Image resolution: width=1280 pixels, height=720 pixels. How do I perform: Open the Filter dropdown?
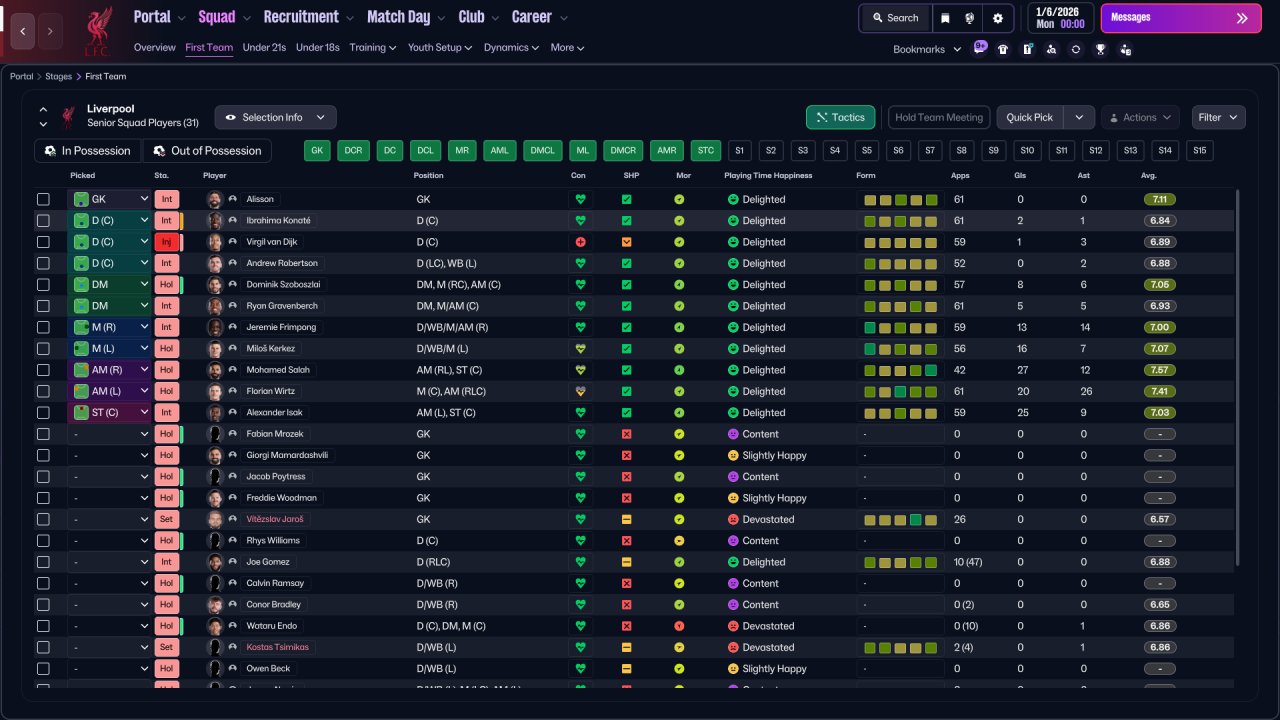point(1218,117)
